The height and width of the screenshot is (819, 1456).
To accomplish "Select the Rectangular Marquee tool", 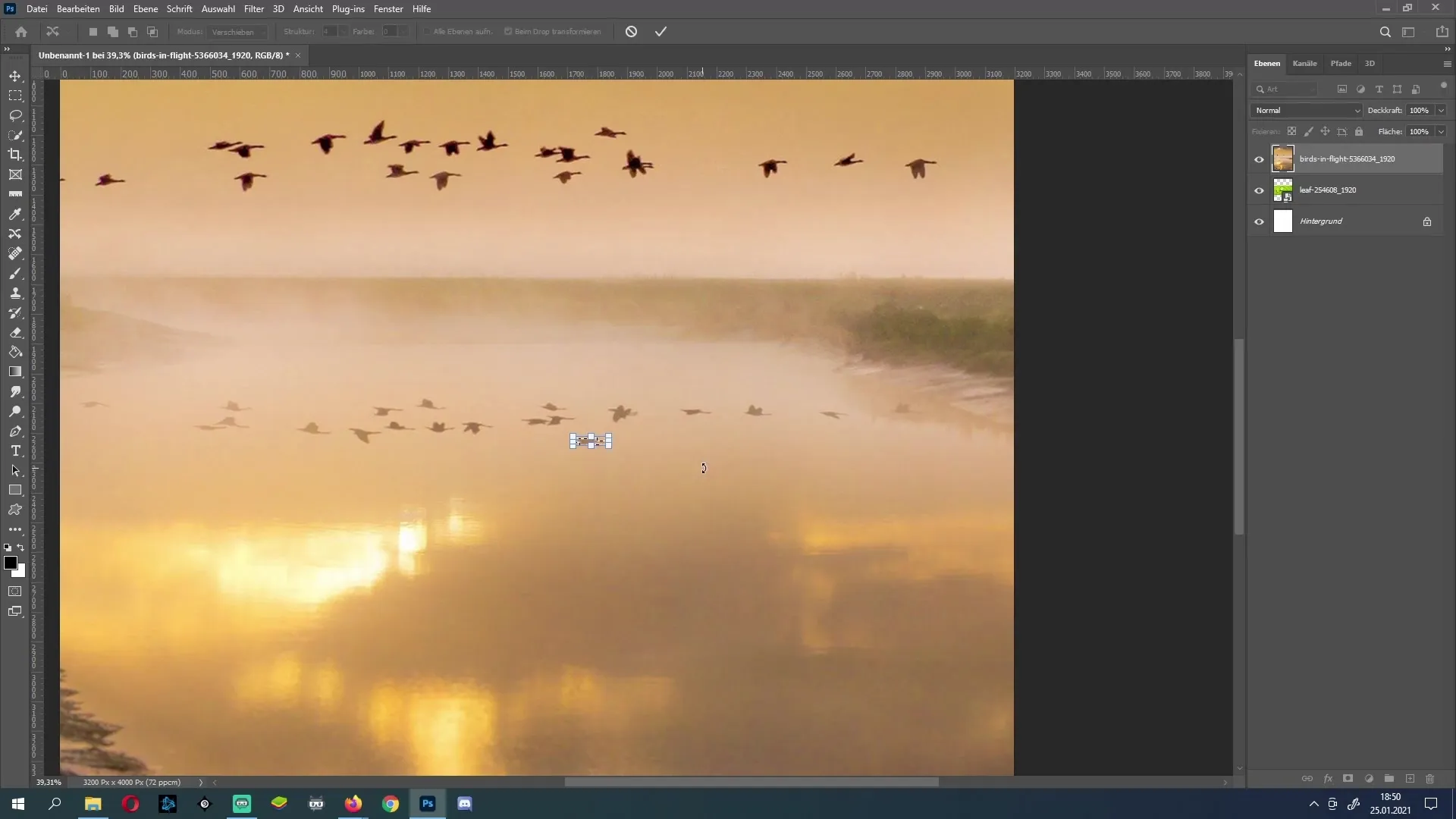I will pyautogui.click(x=15, y=96).
